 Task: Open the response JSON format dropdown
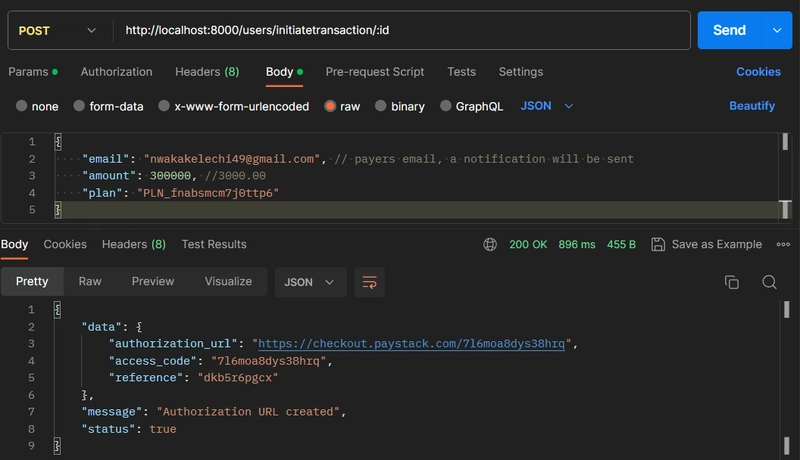[x=310, y=282]
